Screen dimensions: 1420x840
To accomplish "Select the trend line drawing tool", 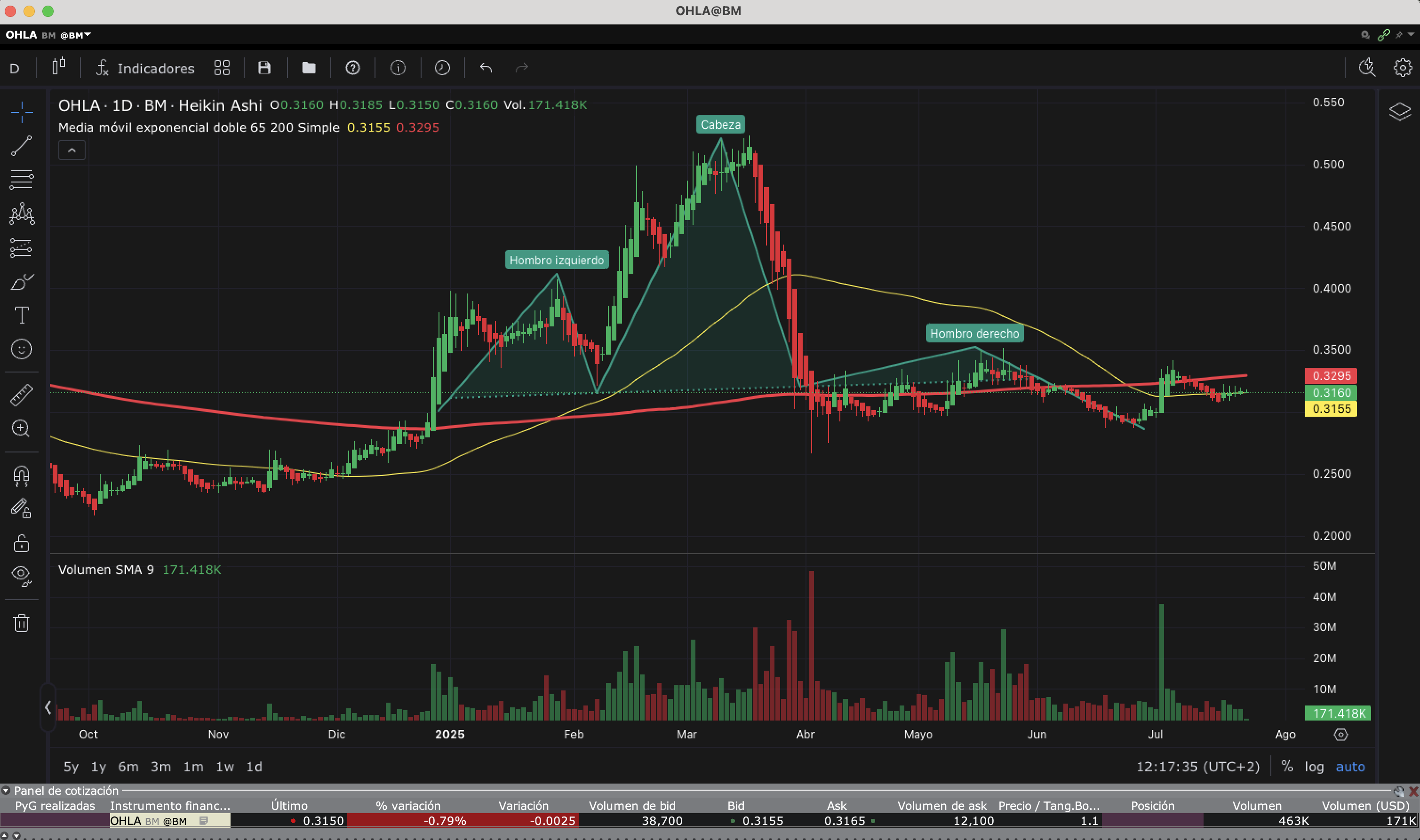I will pyautogui.click(x=22, y=146).
